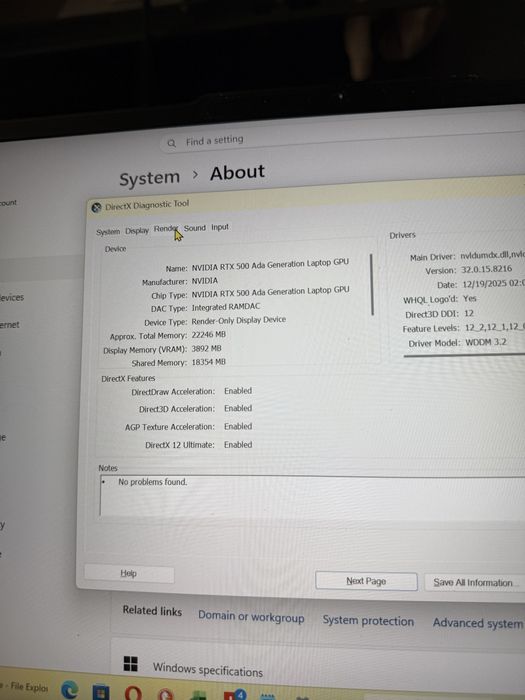Image resolution: width=525 pixels, height=700 pixels.
Task: Click the Manufacturer value NVIDIA
Action: click(x=204, y=281)
